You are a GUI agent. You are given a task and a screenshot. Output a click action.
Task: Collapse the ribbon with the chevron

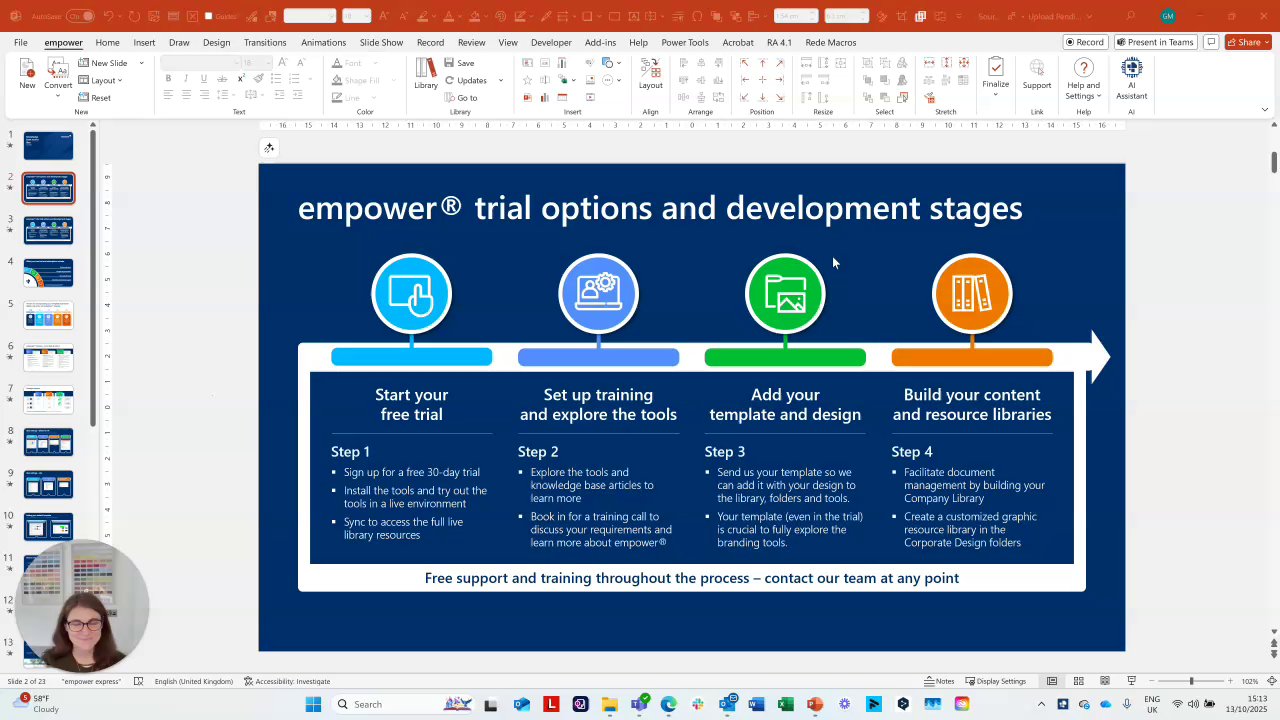(1265, 110)
